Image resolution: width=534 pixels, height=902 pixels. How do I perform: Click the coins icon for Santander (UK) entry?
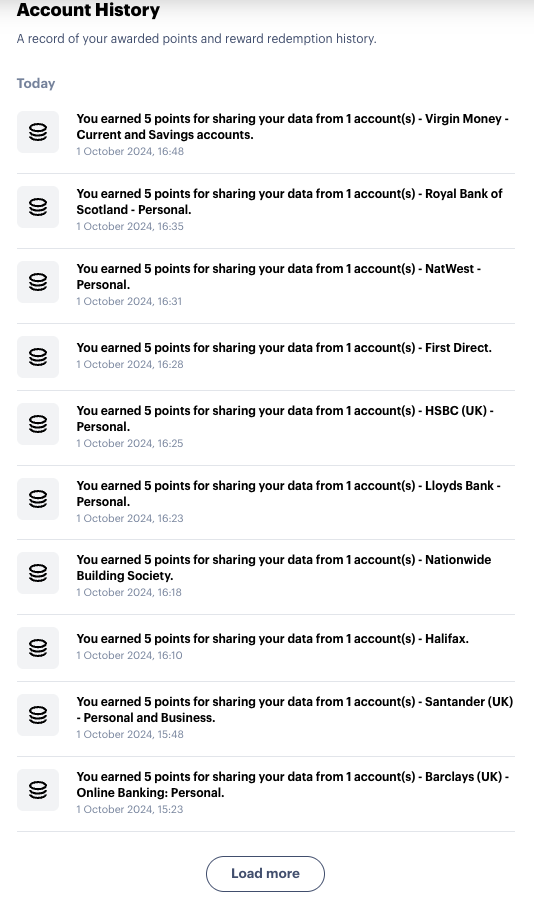pyautogui.click(x=38, y=715)
